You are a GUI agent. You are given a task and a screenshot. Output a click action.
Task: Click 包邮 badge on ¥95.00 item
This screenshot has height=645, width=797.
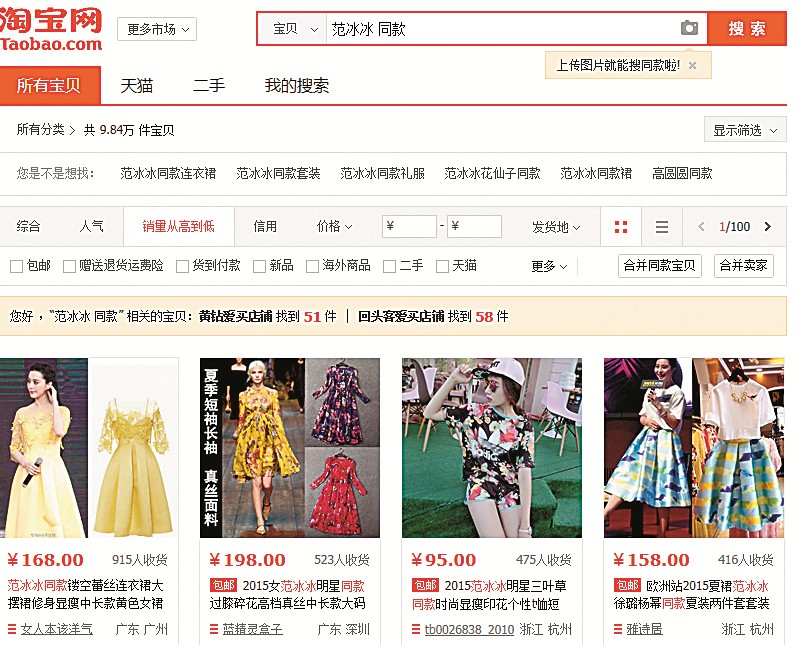[425, 586]
